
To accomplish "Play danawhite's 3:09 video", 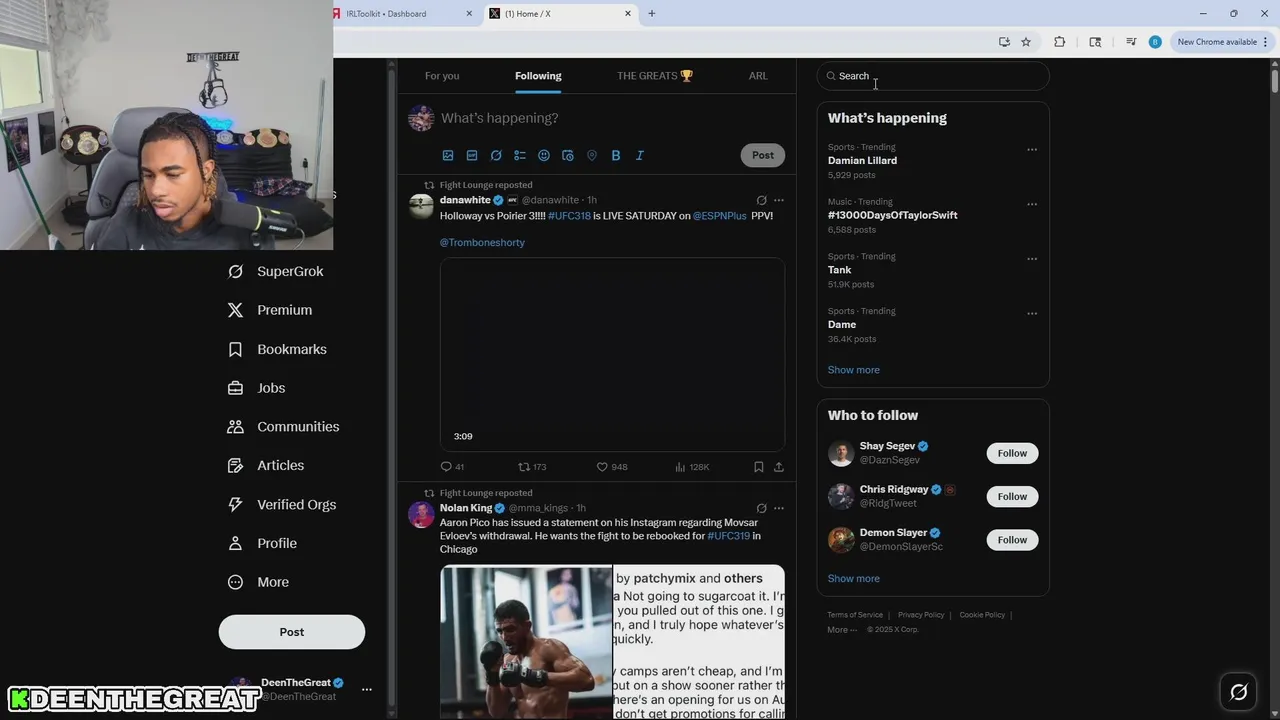I will point(612,354).
